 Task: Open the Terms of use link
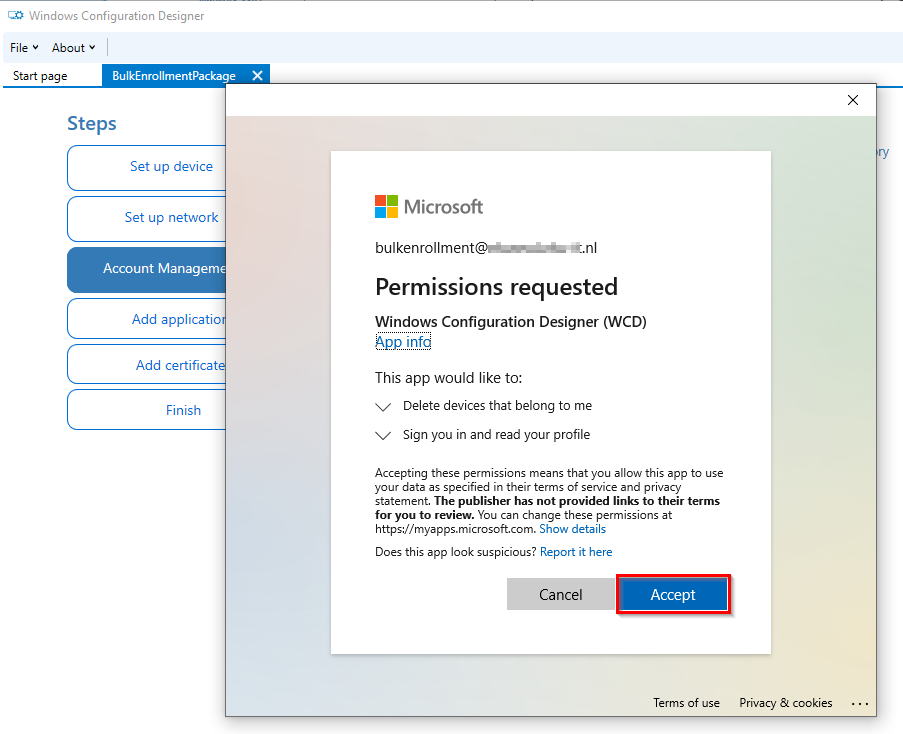(686, 703)
